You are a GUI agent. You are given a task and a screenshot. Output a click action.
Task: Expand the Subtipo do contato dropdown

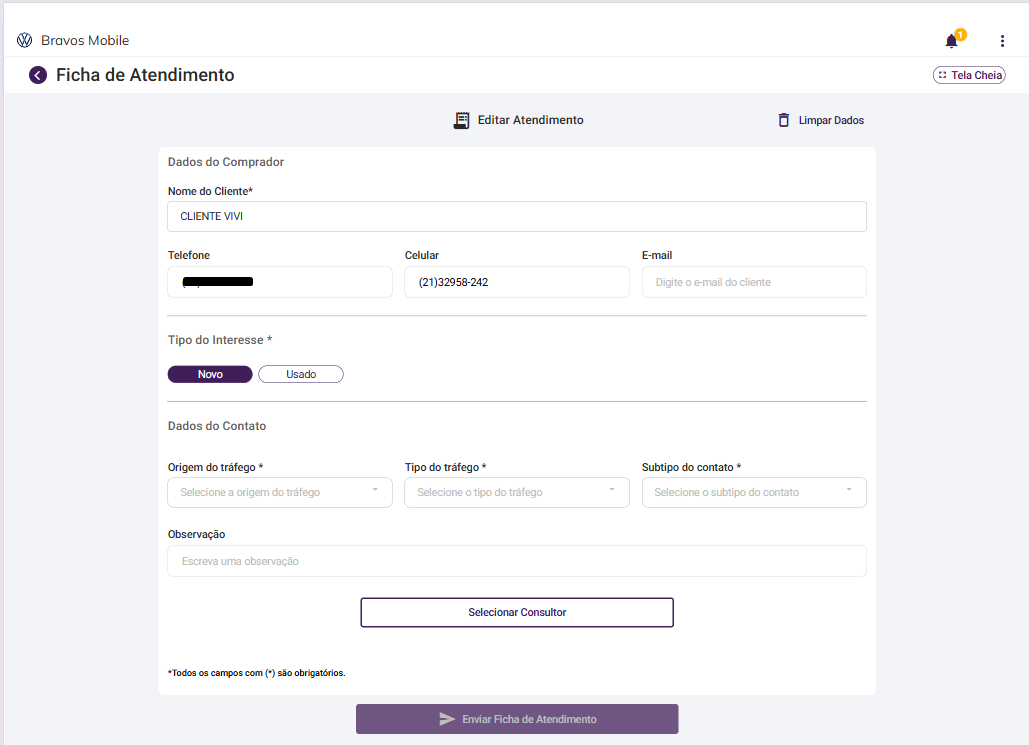(x=754, y=492)
